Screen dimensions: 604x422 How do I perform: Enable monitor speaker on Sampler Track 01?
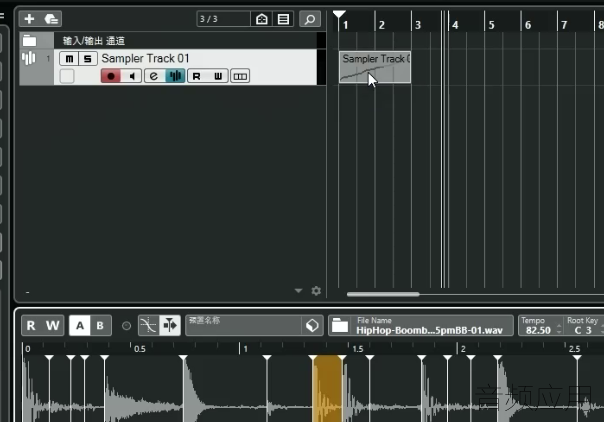coord(132,76)
